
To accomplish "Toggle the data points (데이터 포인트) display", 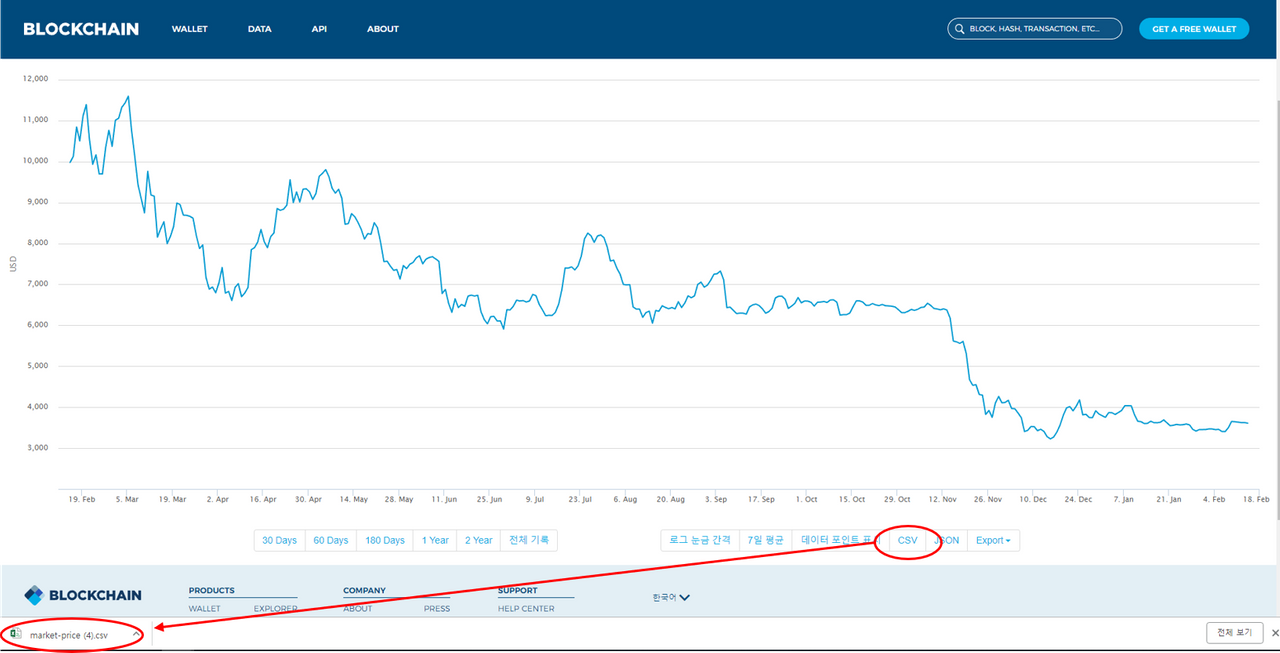I will point(834,540).
